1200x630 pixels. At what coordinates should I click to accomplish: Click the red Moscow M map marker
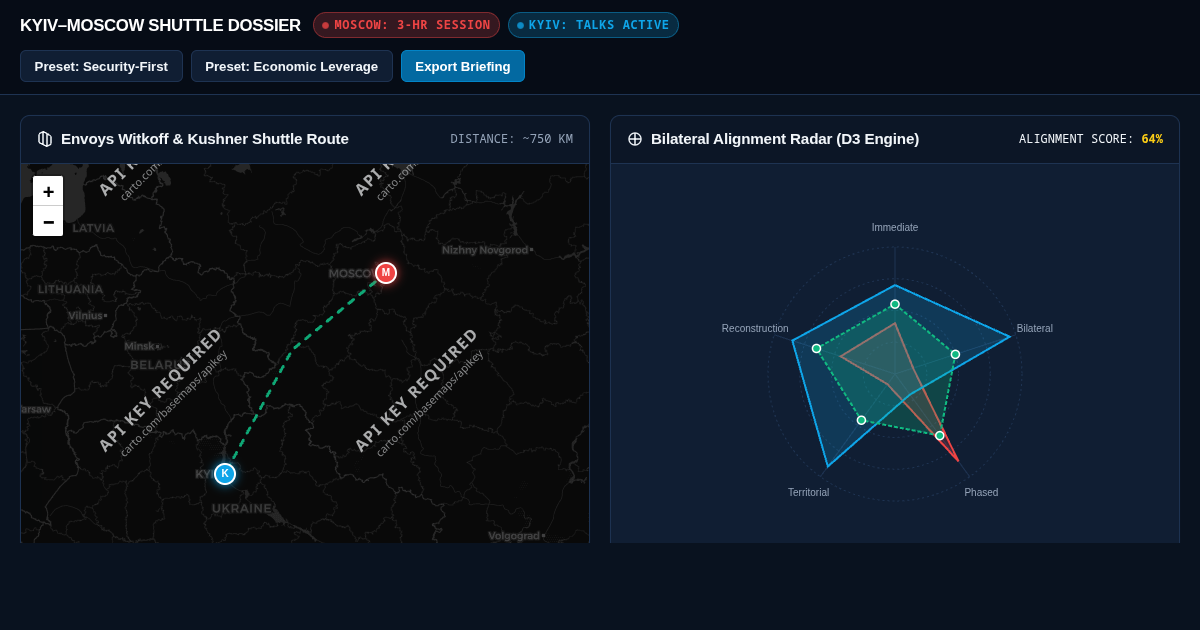pyautogui.click(x=386, y=273)
